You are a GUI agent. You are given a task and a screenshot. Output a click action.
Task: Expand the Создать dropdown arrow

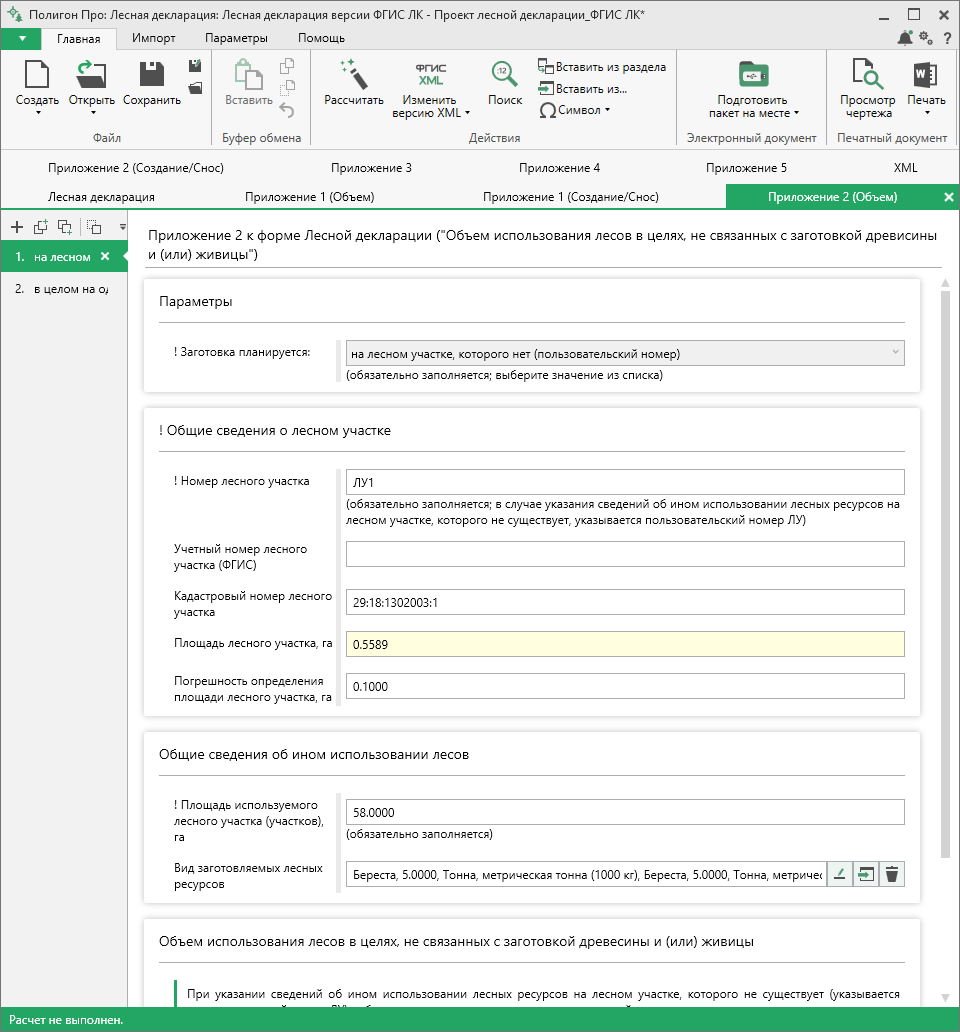pos(38,113)
